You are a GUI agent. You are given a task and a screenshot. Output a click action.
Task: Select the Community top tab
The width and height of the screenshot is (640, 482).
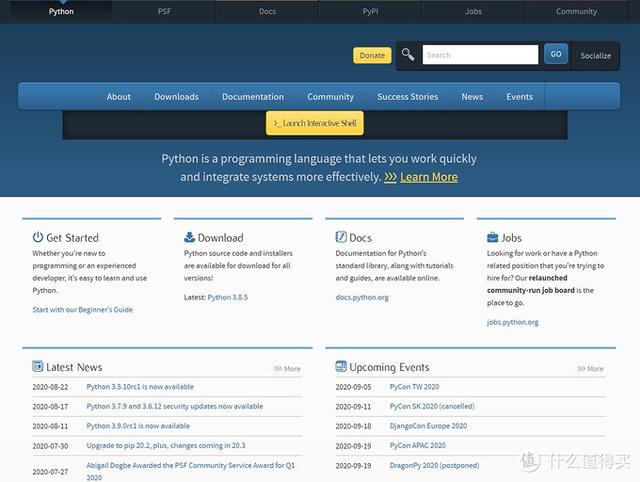click(x=576, y=11)
